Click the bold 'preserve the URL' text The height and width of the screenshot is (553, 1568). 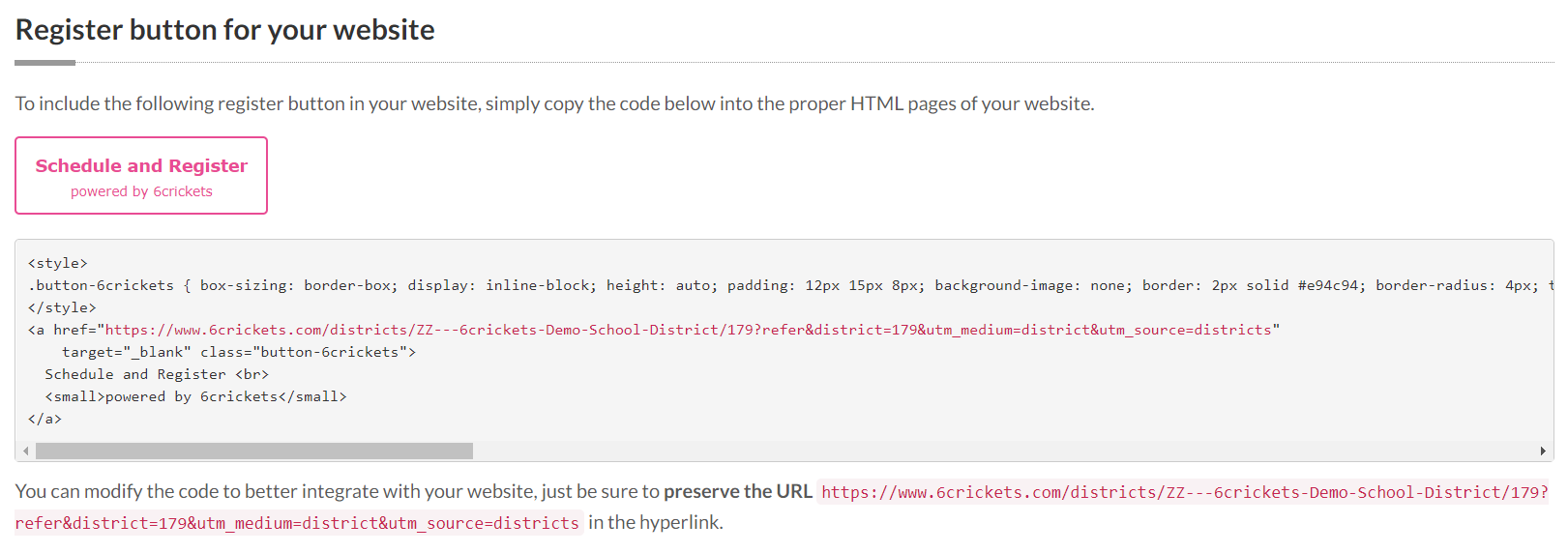[737, 491]
